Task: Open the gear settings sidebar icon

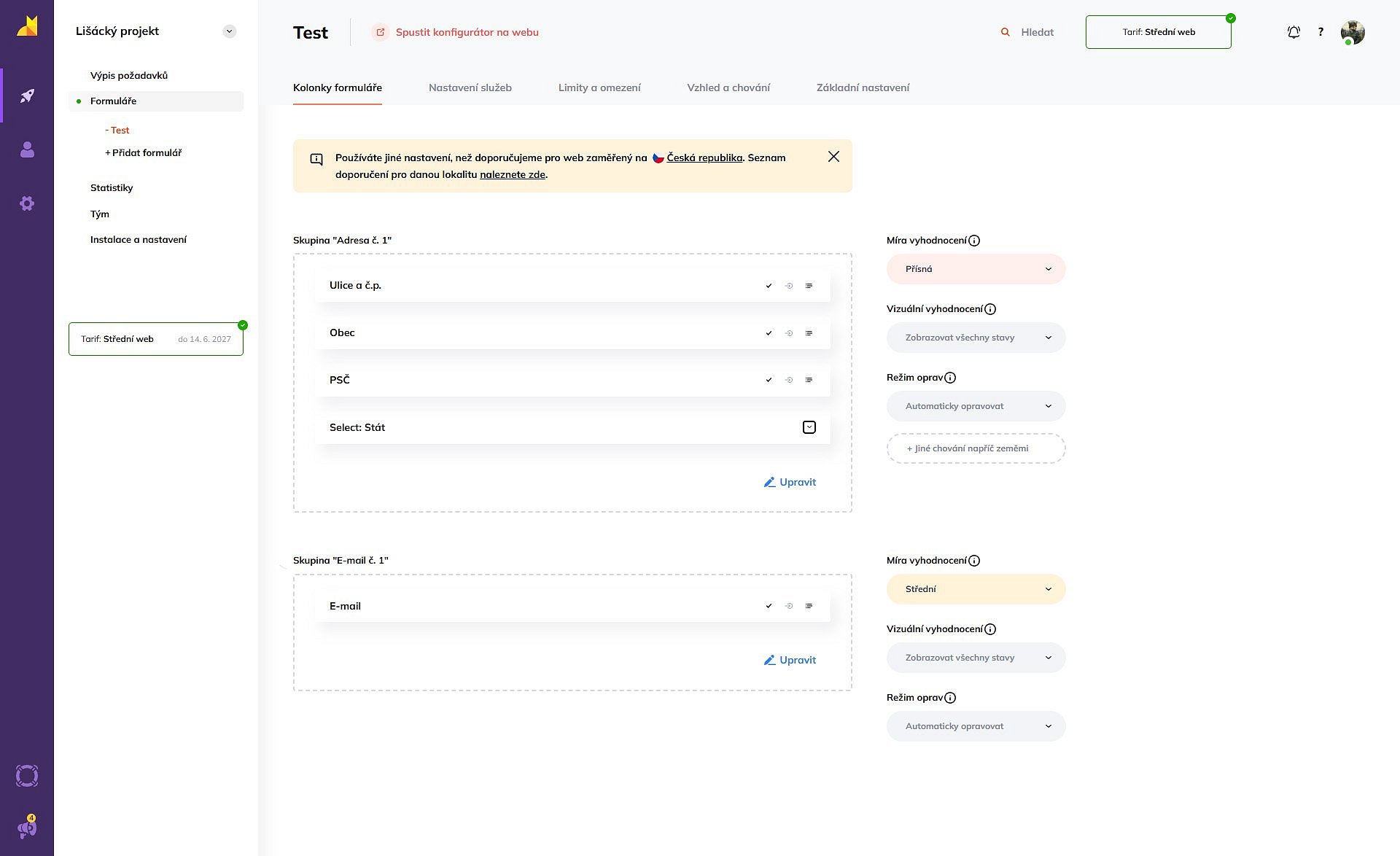Action: (x=27, y=203)
